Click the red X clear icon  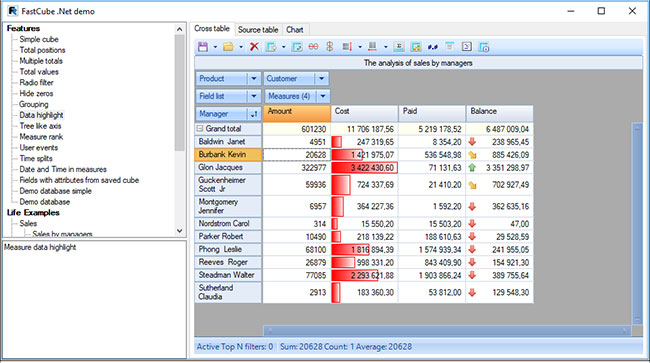point(254,47)
